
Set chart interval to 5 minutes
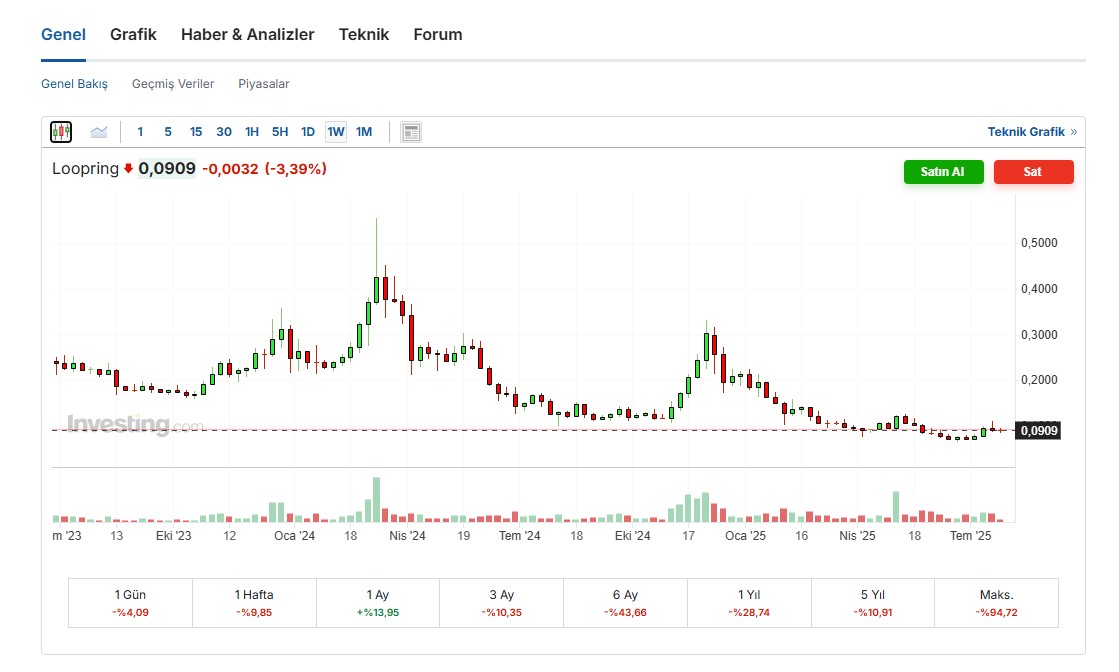click(168, 132)
